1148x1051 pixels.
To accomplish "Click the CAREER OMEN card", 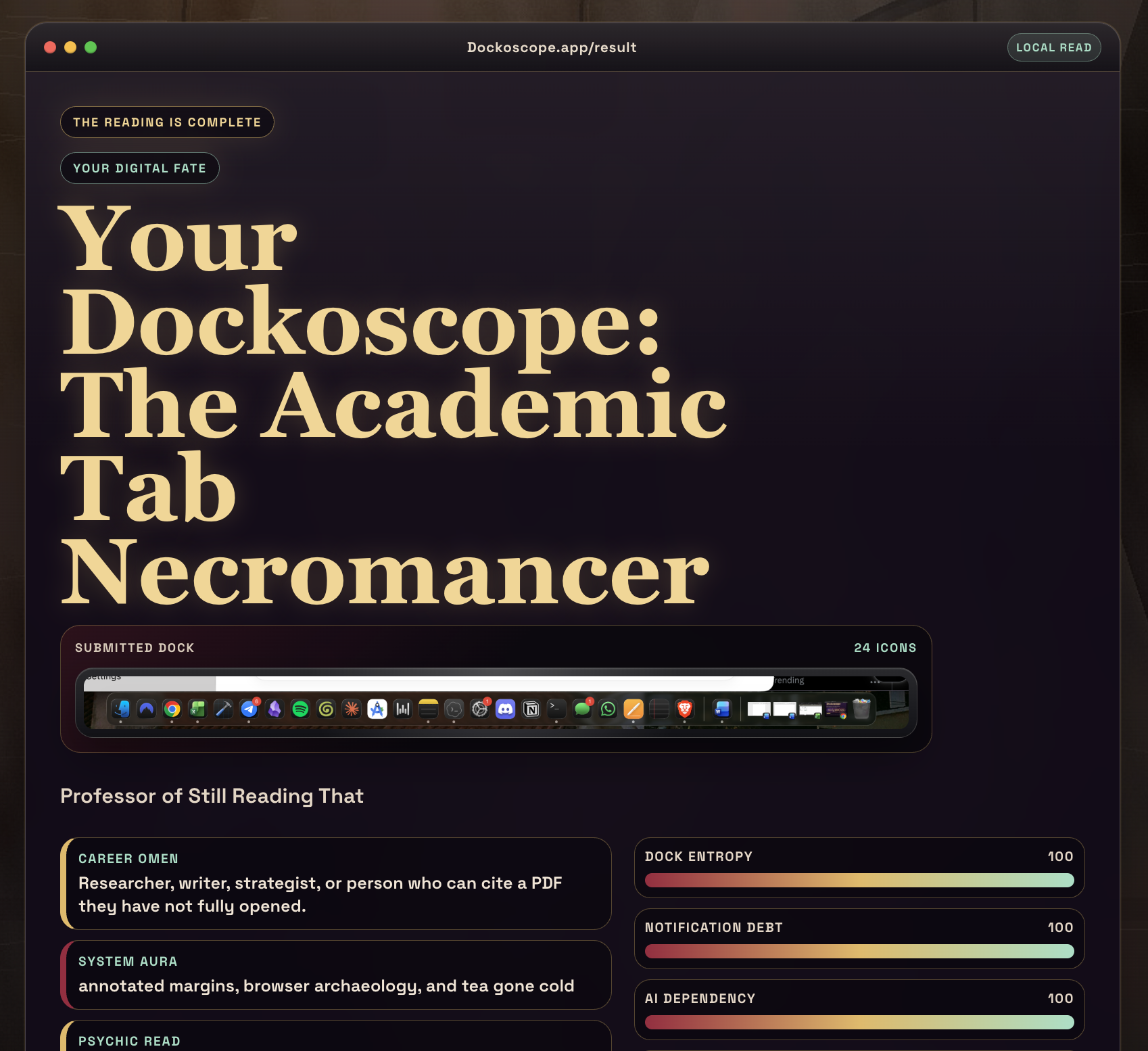I will [336, 883].
